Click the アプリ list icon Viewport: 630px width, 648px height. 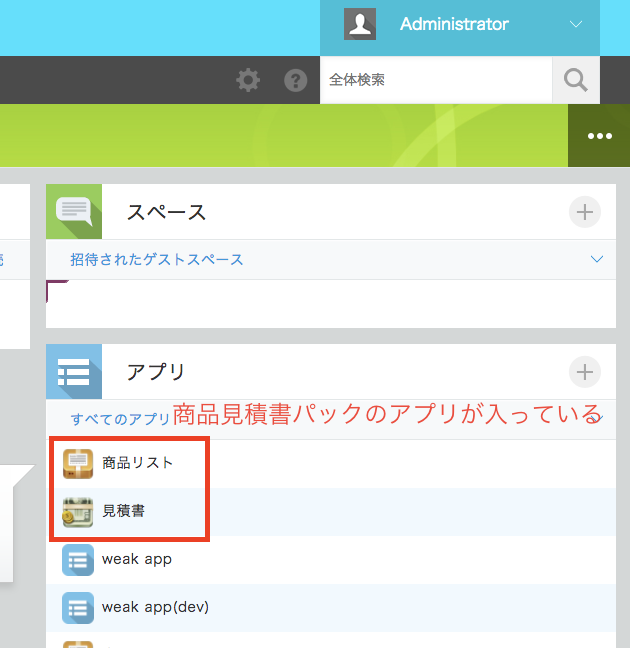(x=74, y=372)
